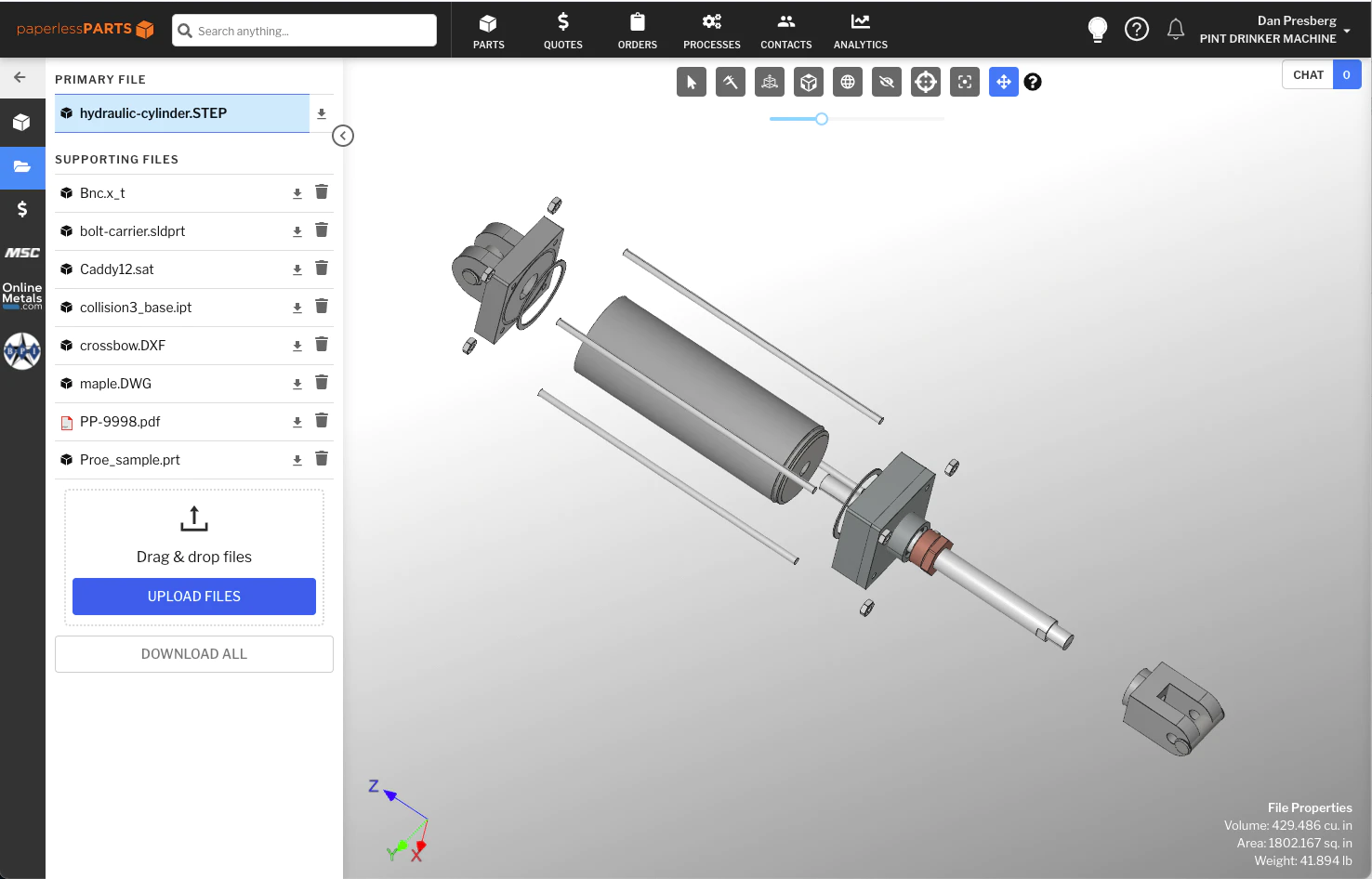Download the hydraulic-cylinder.STEP primary file
The height and width of the screenshot is (879, 1372).
tap(322, 113)
